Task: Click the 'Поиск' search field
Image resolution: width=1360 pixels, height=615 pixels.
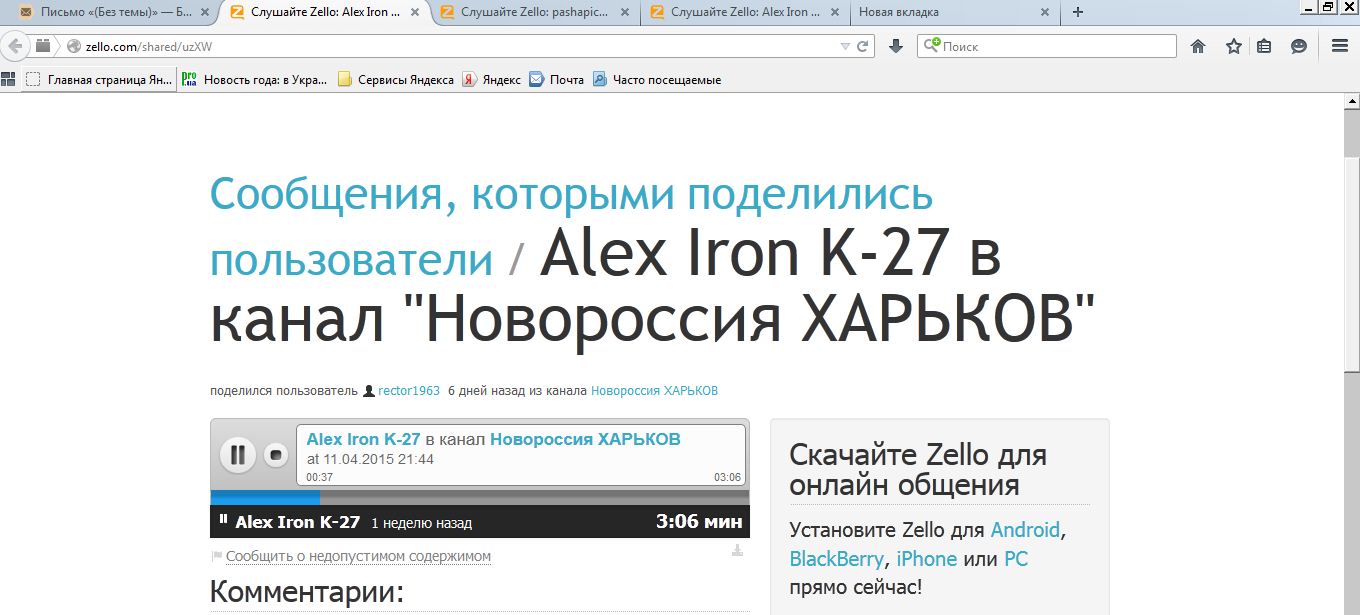Action: point(1055,46)
